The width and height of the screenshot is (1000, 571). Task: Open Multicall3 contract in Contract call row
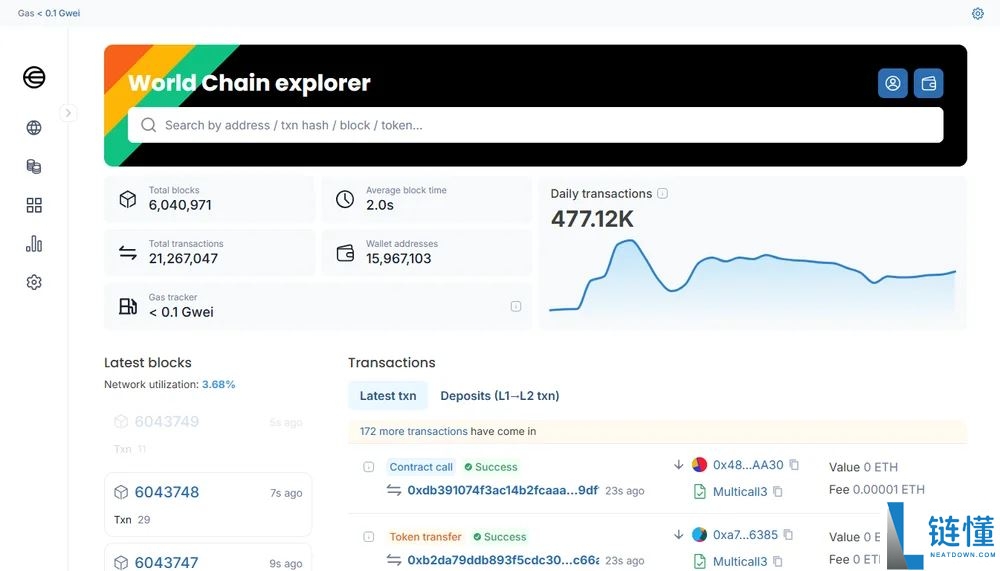(740, 492)
